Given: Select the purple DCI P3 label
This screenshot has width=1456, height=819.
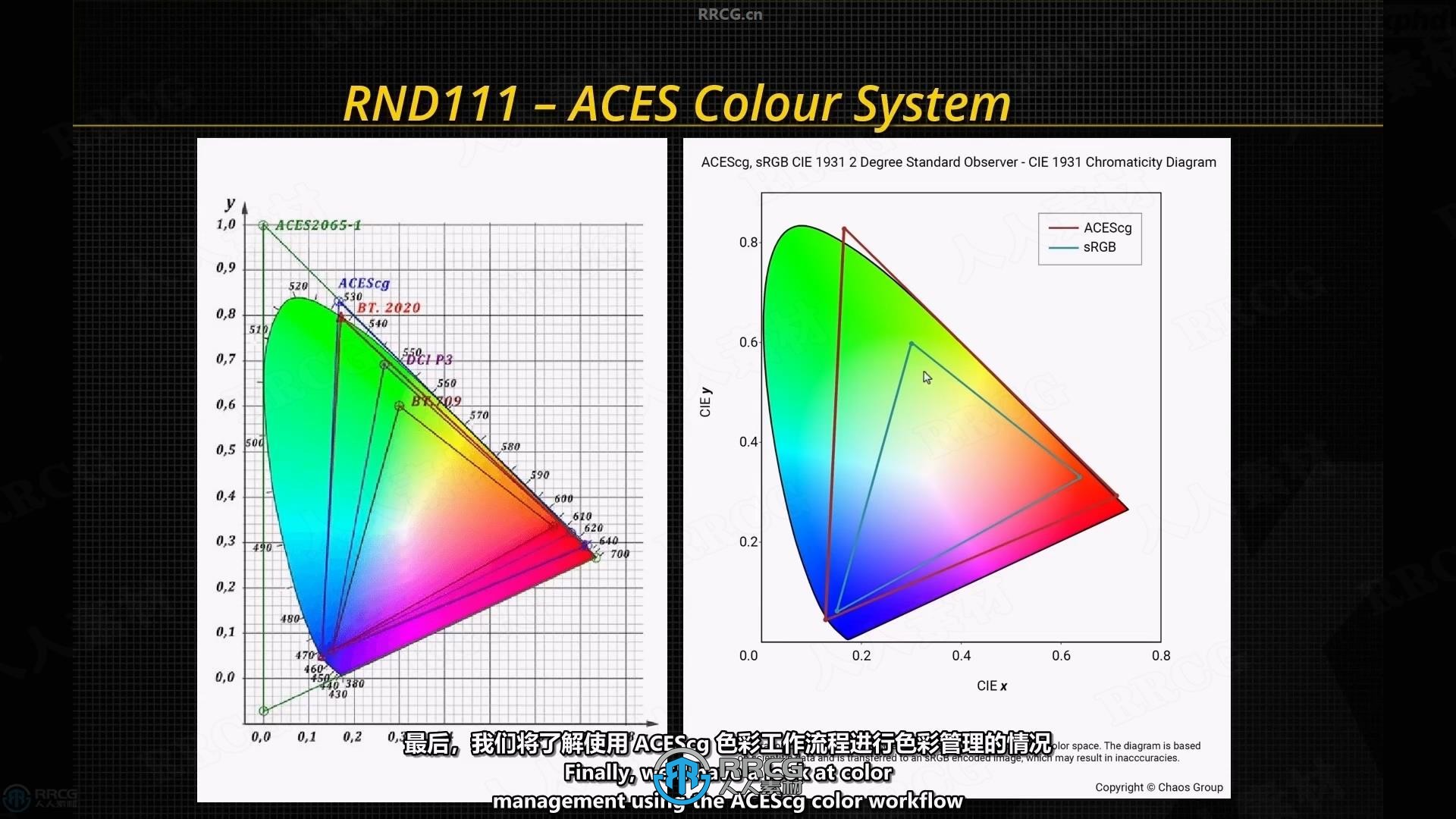Looking at the screenshot, I should coord(429,359).
